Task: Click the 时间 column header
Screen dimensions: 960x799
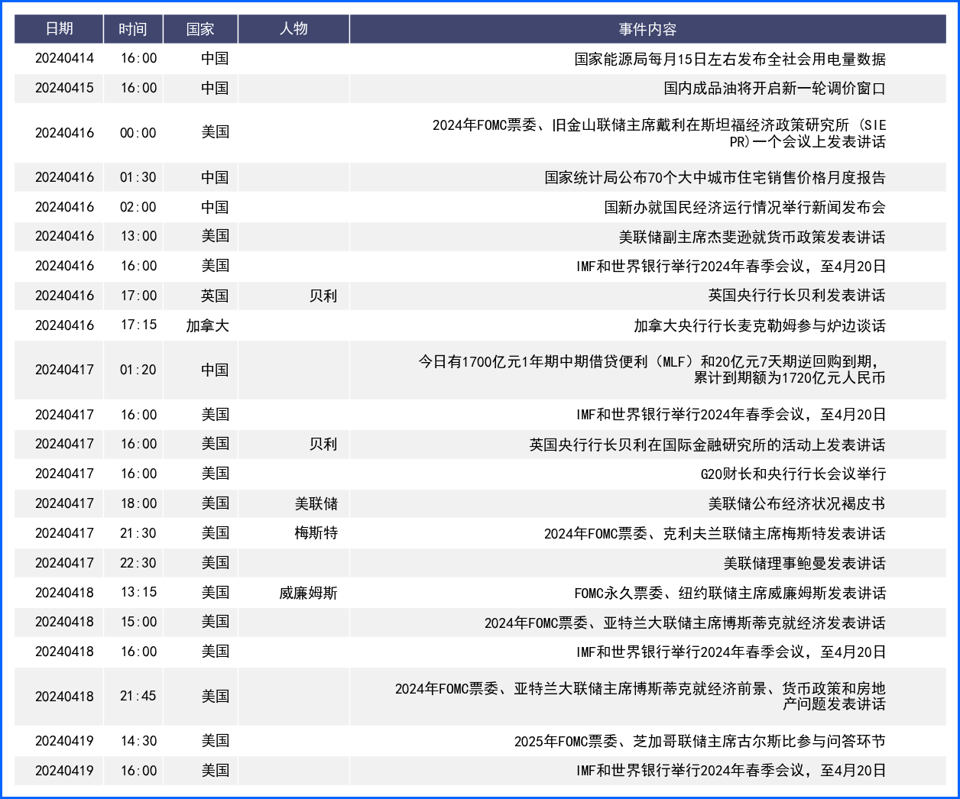Action: pyautogui.click(x=133, y=29)
